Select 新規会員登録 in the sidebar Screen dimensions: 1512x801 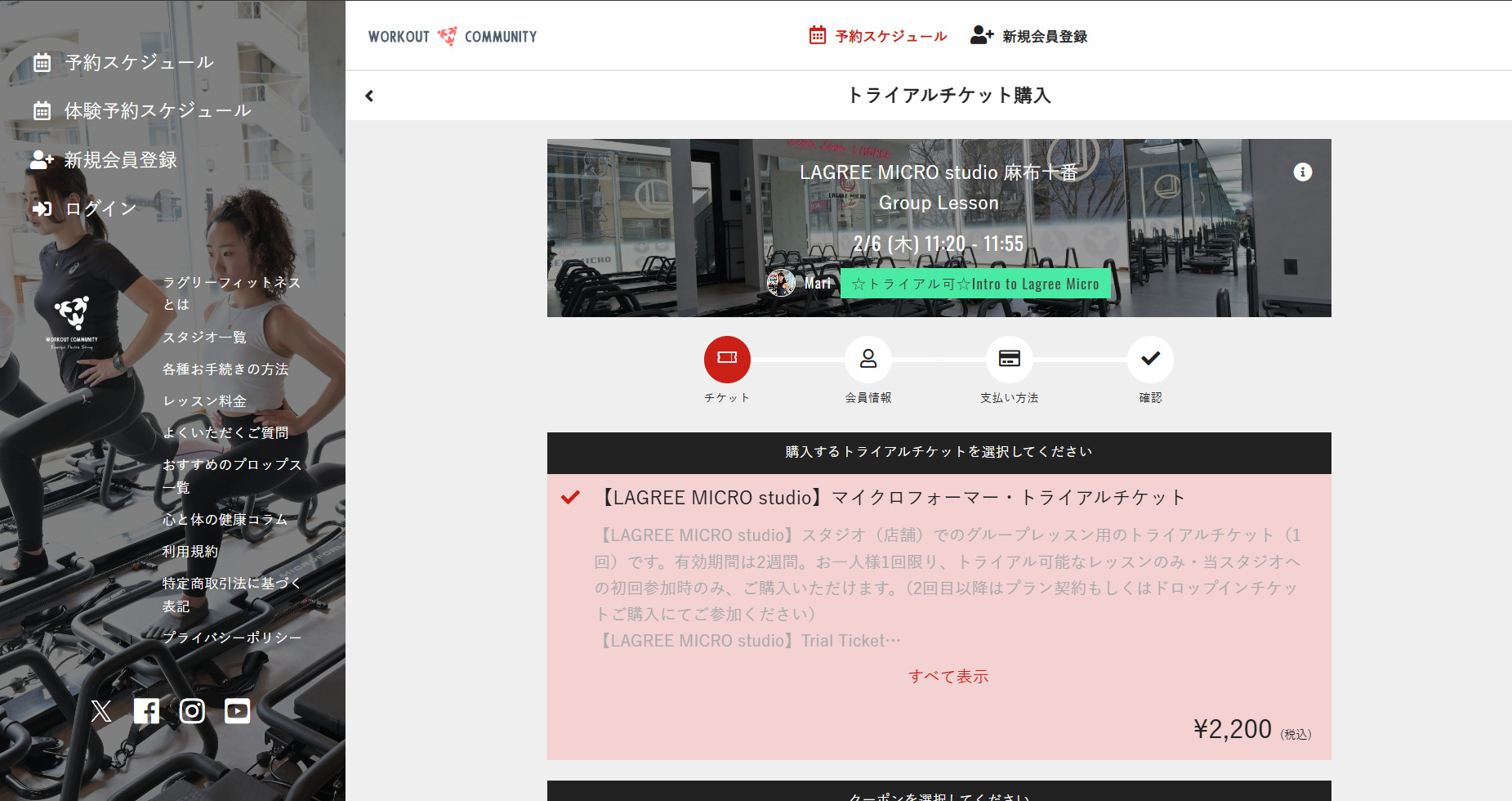121,160
